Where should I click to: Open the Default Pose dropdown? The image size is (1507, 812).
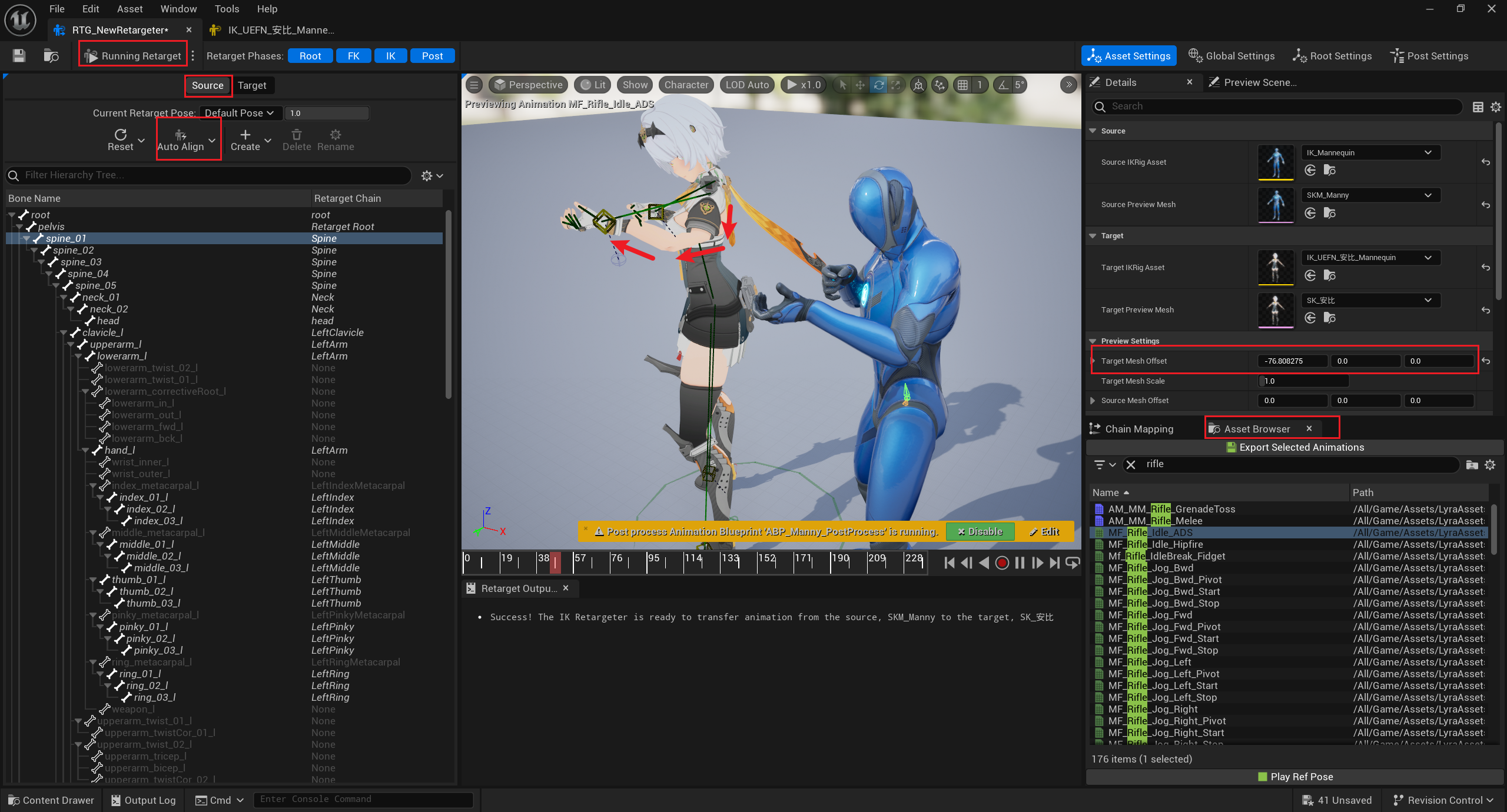[x=240, y=113]
